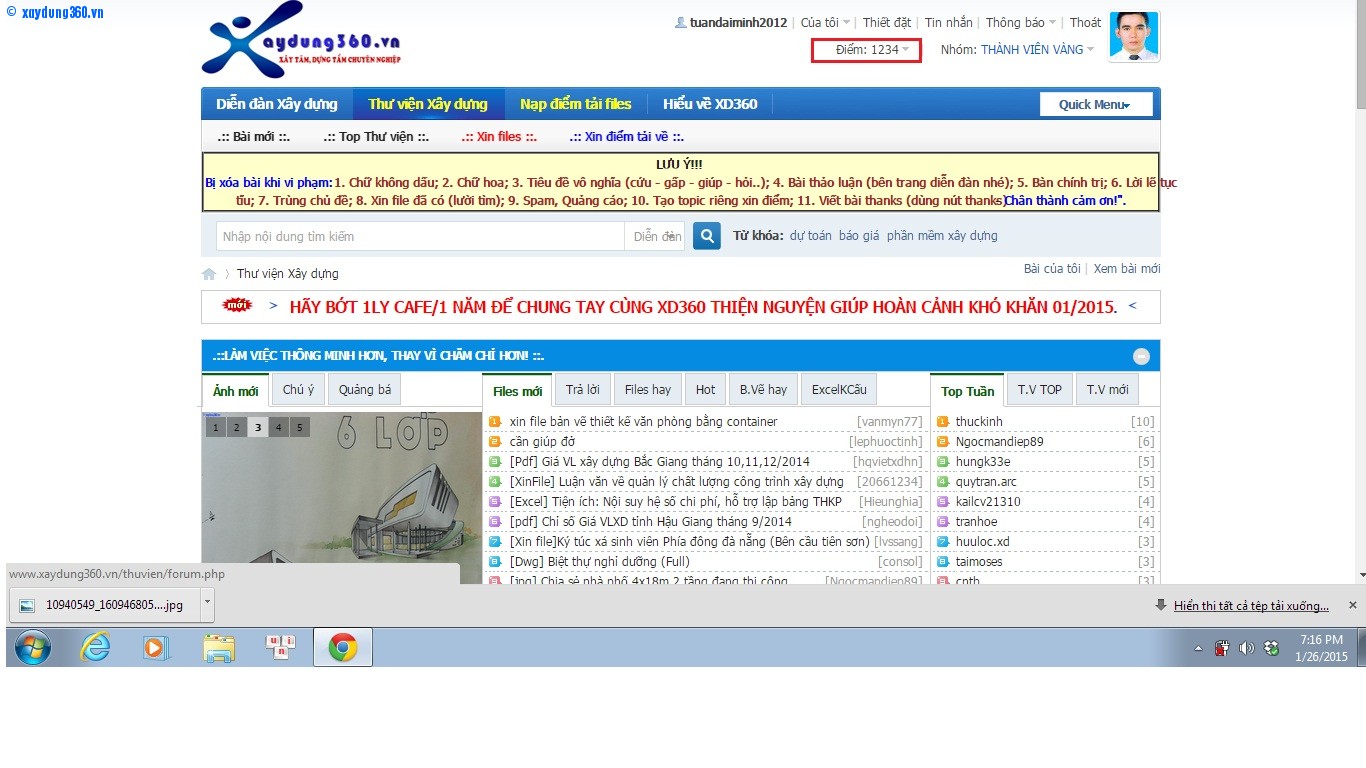Open the 'Điểm: 1234' dropdown
1366x768 pixels.
(x=873, y=49)
